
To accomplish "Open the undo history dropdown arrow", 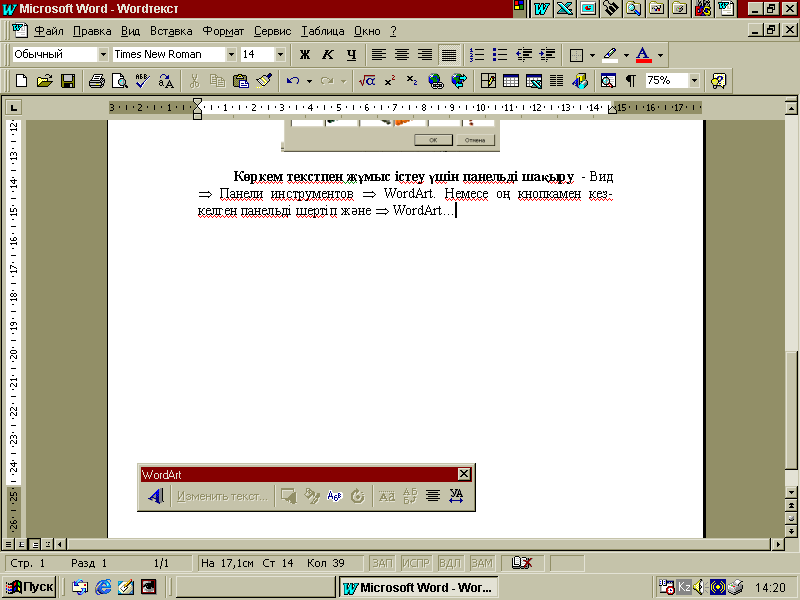I will (x=309, y=81).
